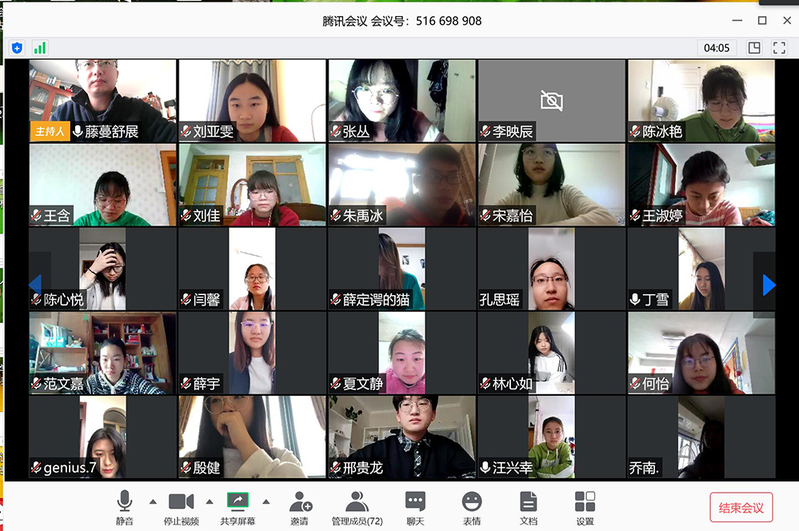This screenshot has height=531, width=799.
Task: Toggle fullscreen mode icon
Action: 779,48
